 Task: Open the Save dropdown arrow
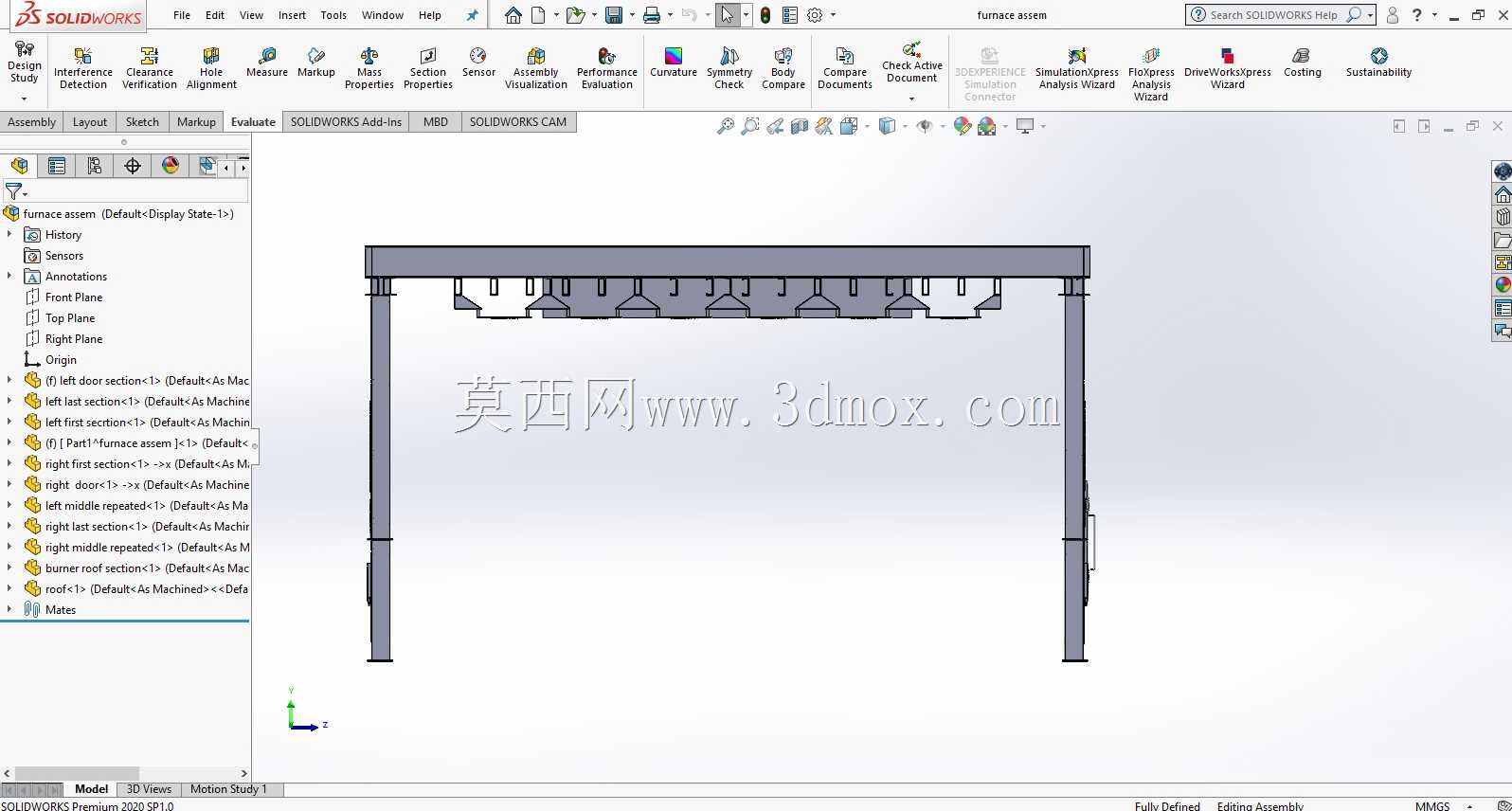coord(632,15)
